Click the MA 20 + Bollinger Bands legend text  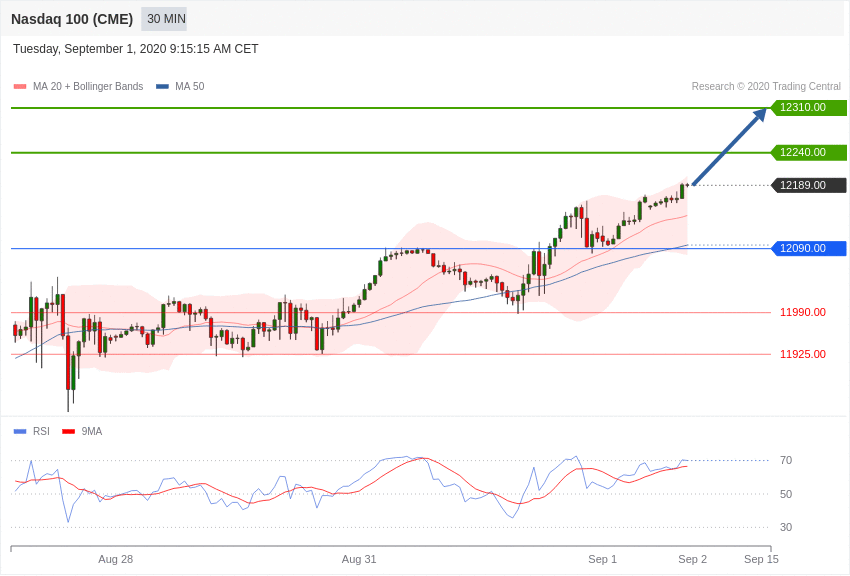(x=88, y=87)
